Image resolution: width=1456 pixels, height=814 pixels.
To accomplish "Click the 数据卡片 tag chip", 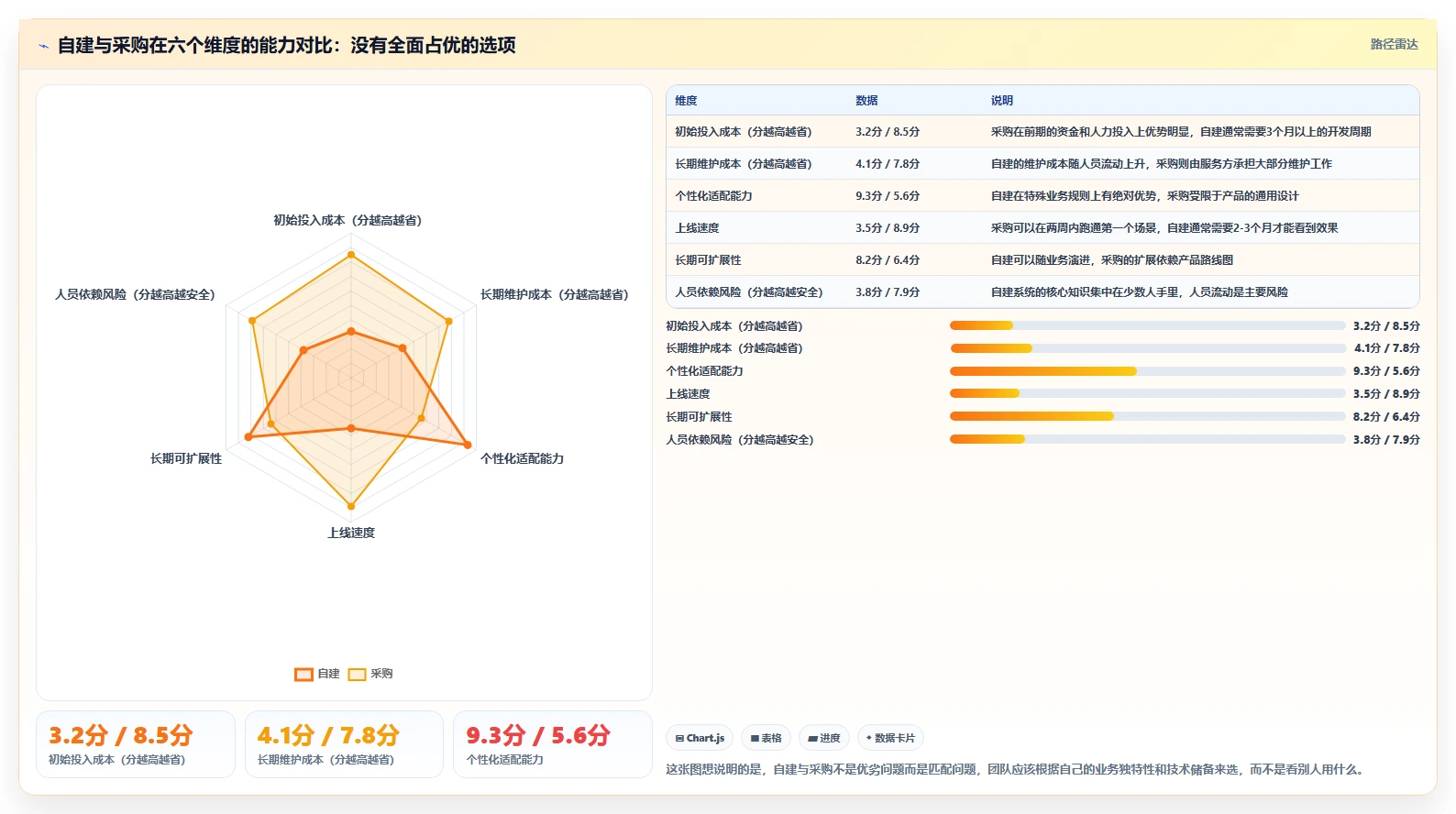I will [890, 738].
